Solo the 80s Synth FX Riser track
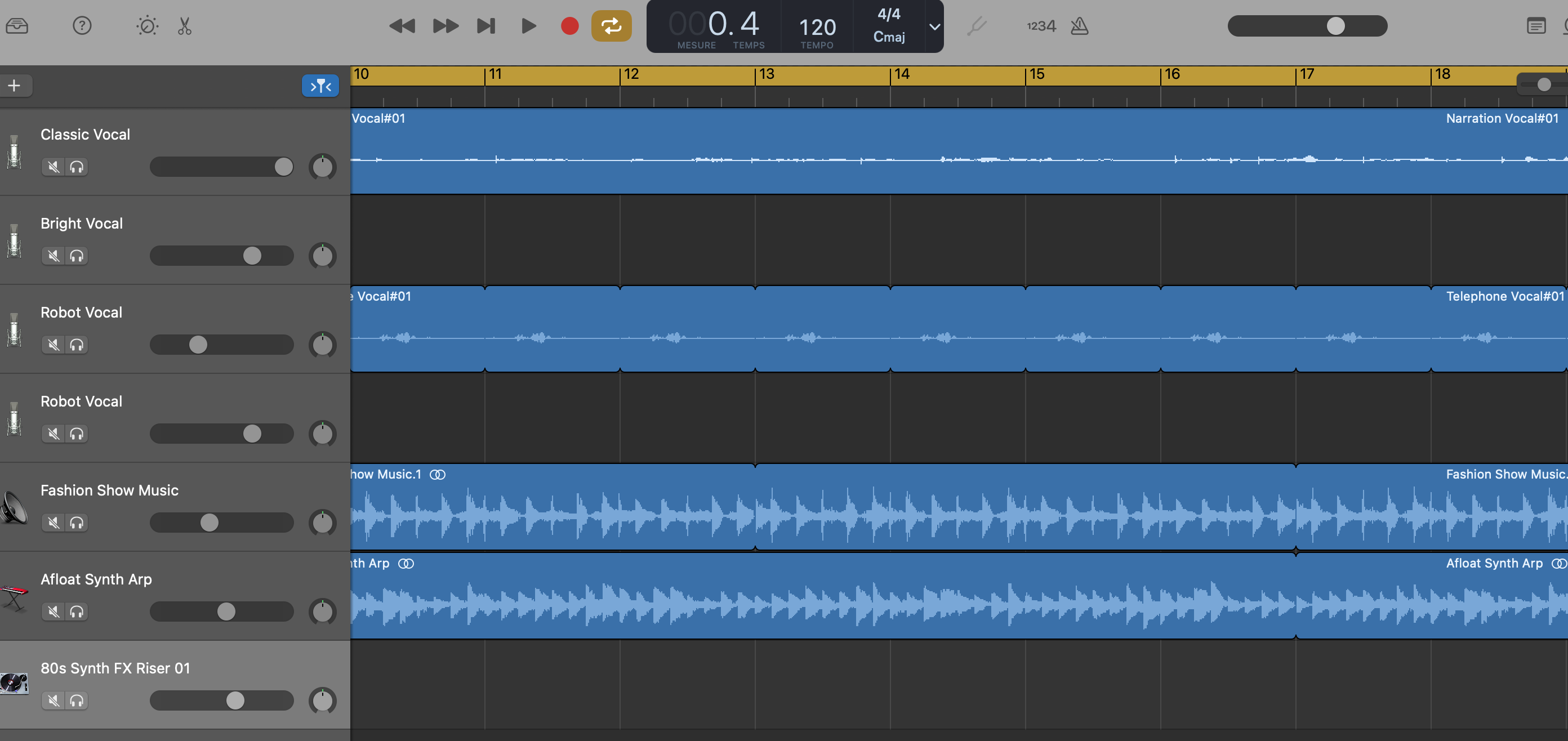 77,700
